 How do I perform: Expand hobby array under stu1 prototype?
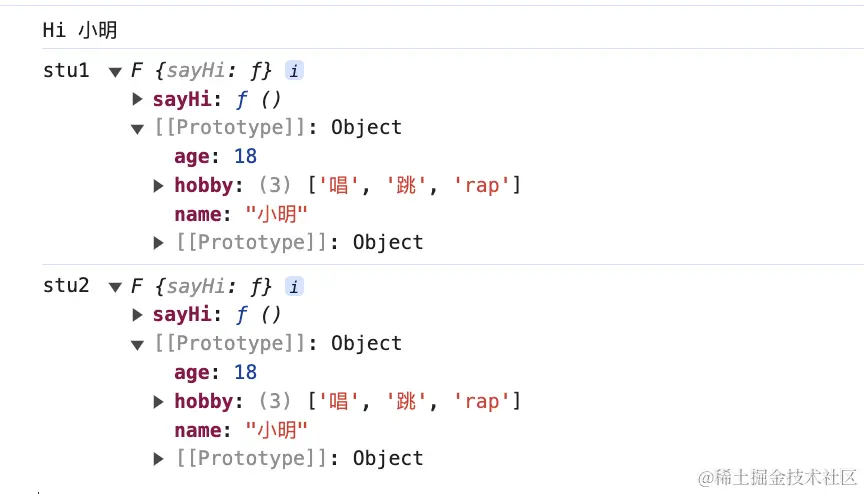tap(159, 186)
